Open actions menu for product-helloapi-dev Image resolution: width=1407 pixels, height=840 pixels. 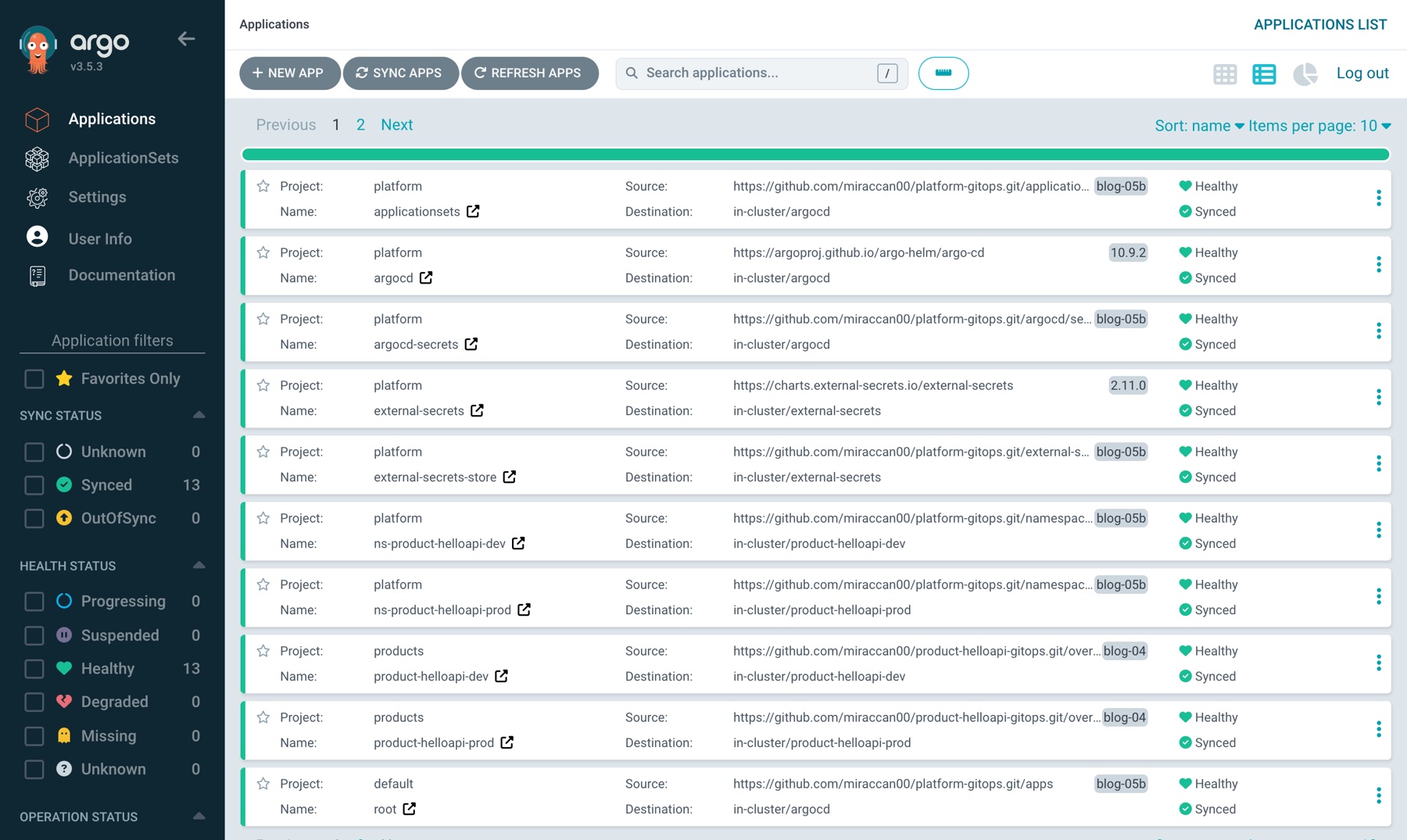coord(1378,663)
